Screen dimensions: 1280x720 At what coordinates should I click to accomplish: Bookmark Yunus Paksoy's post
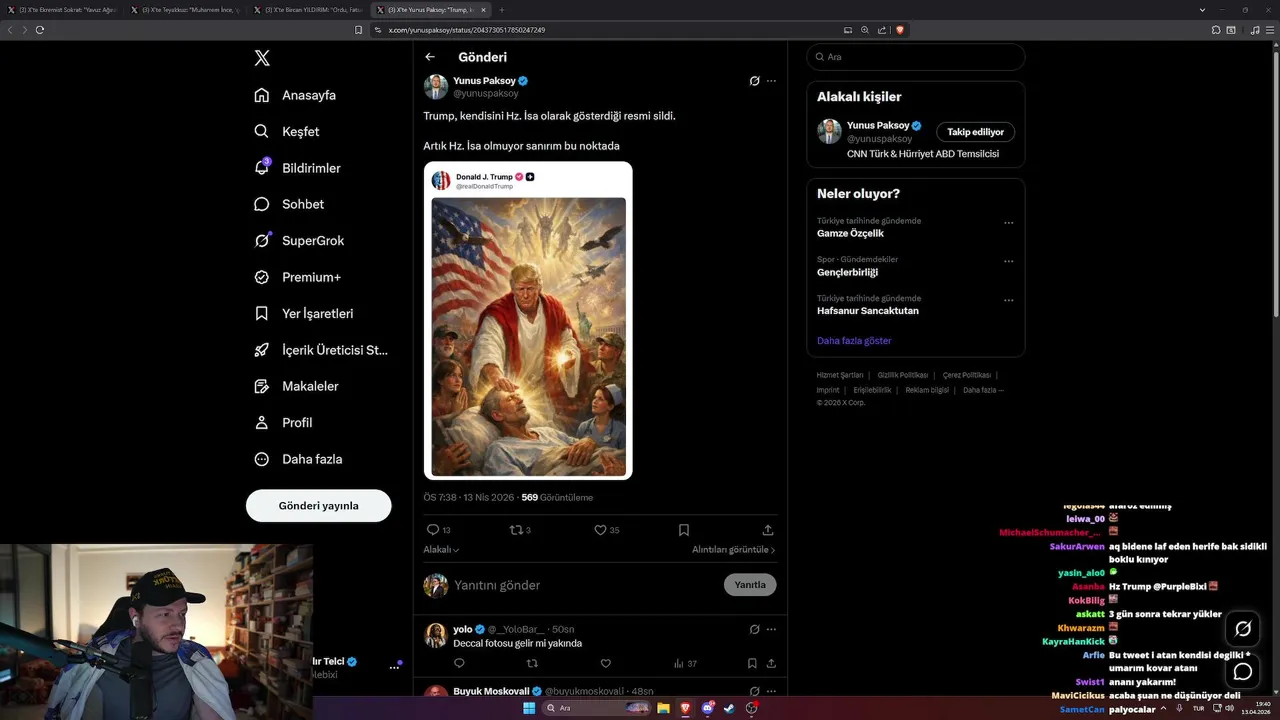[684, 530]
